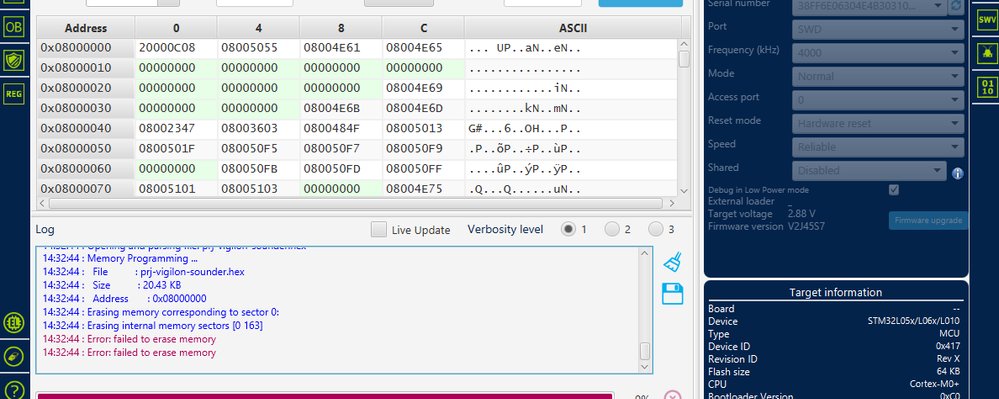Open the Option Bytes (OB) panel
The width and height of the screenshot is (999, 399).
click(x=13, y=27)
